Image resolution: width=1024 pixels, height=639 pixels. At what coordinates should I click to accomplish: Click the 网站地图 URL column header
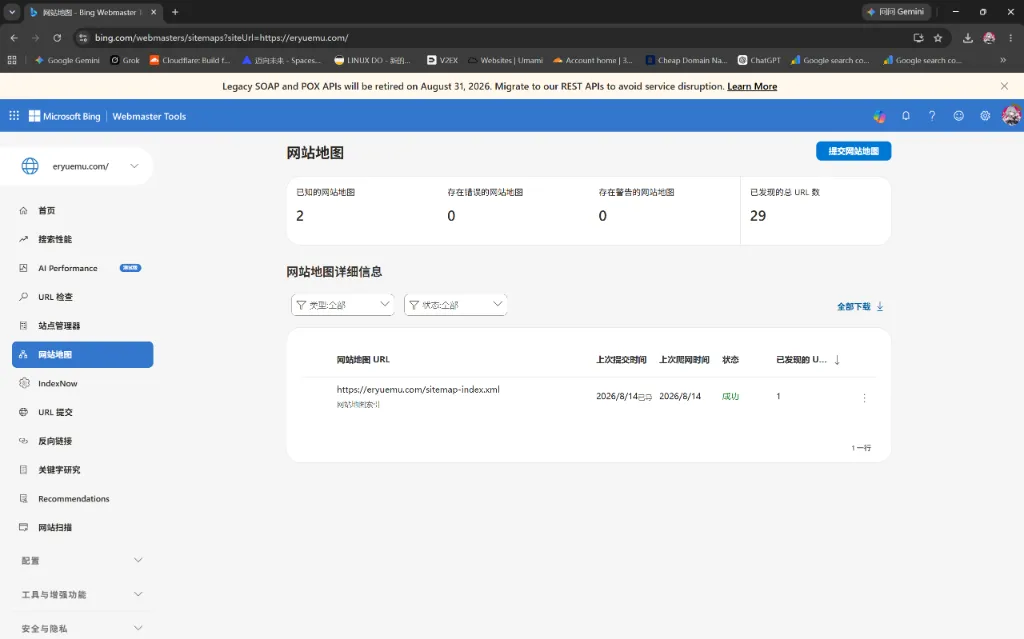[363, 359]
